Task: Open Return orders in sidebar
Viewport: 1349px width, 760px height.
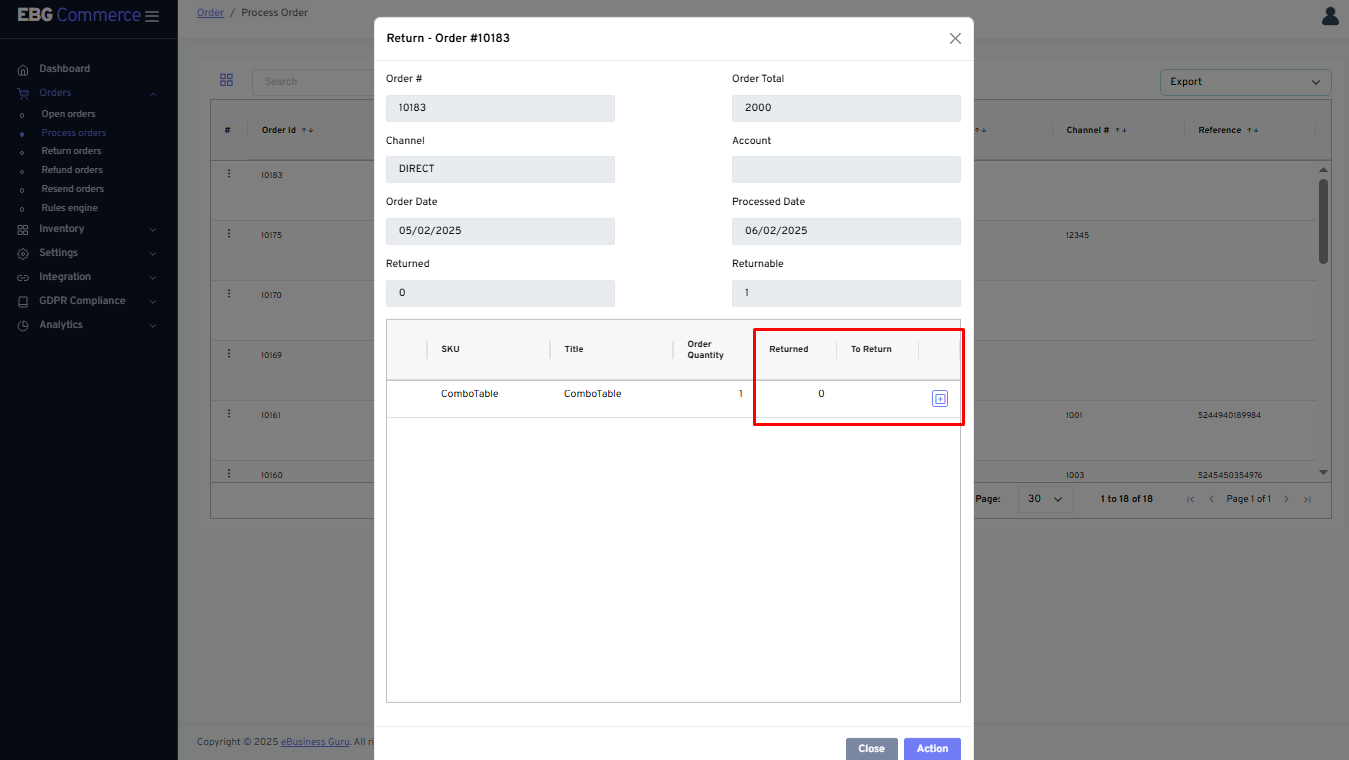Action: [71, 151]
